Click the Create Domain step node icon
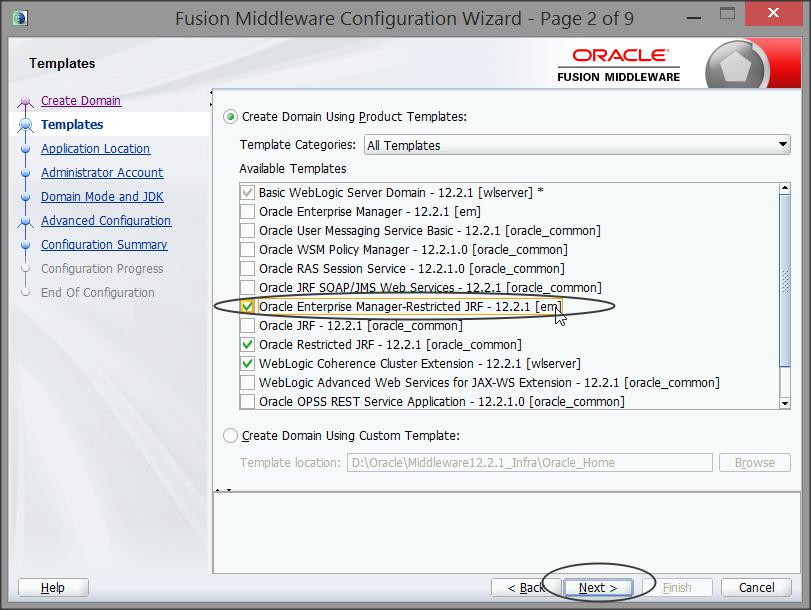 coord(25,101)
